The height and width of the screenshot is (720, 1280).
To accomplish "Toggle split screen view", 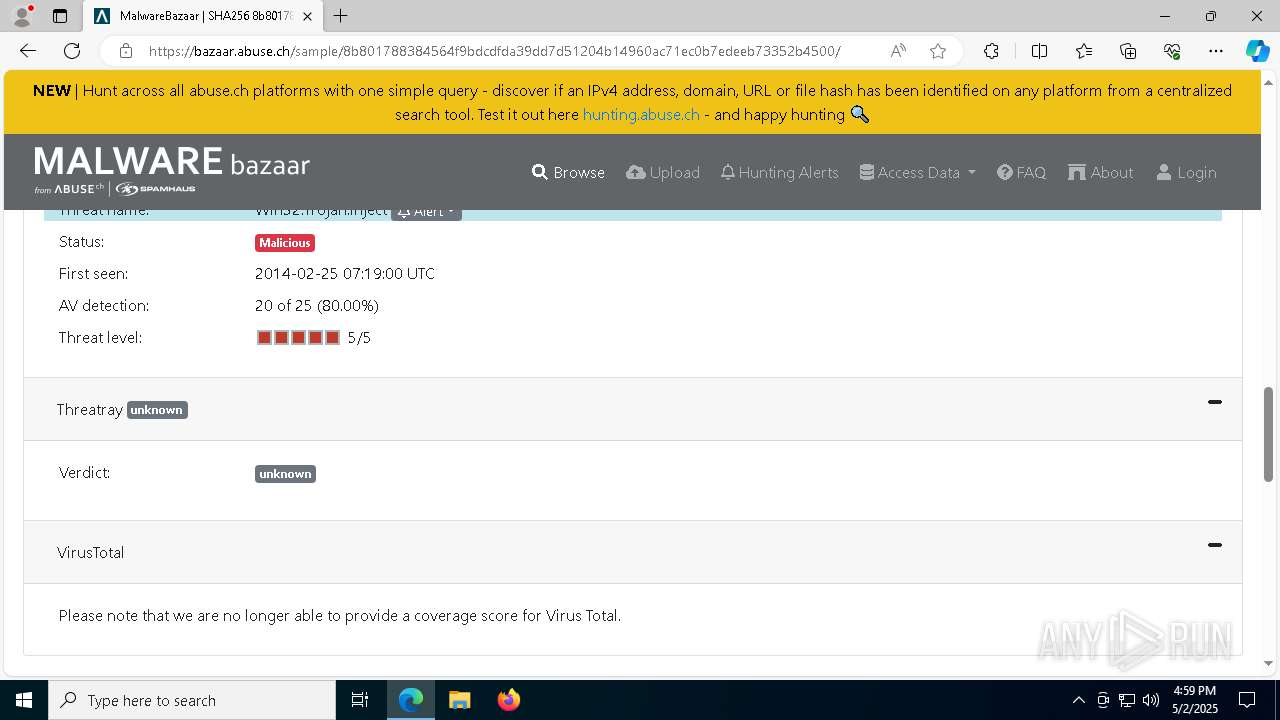I will 1039,51.
